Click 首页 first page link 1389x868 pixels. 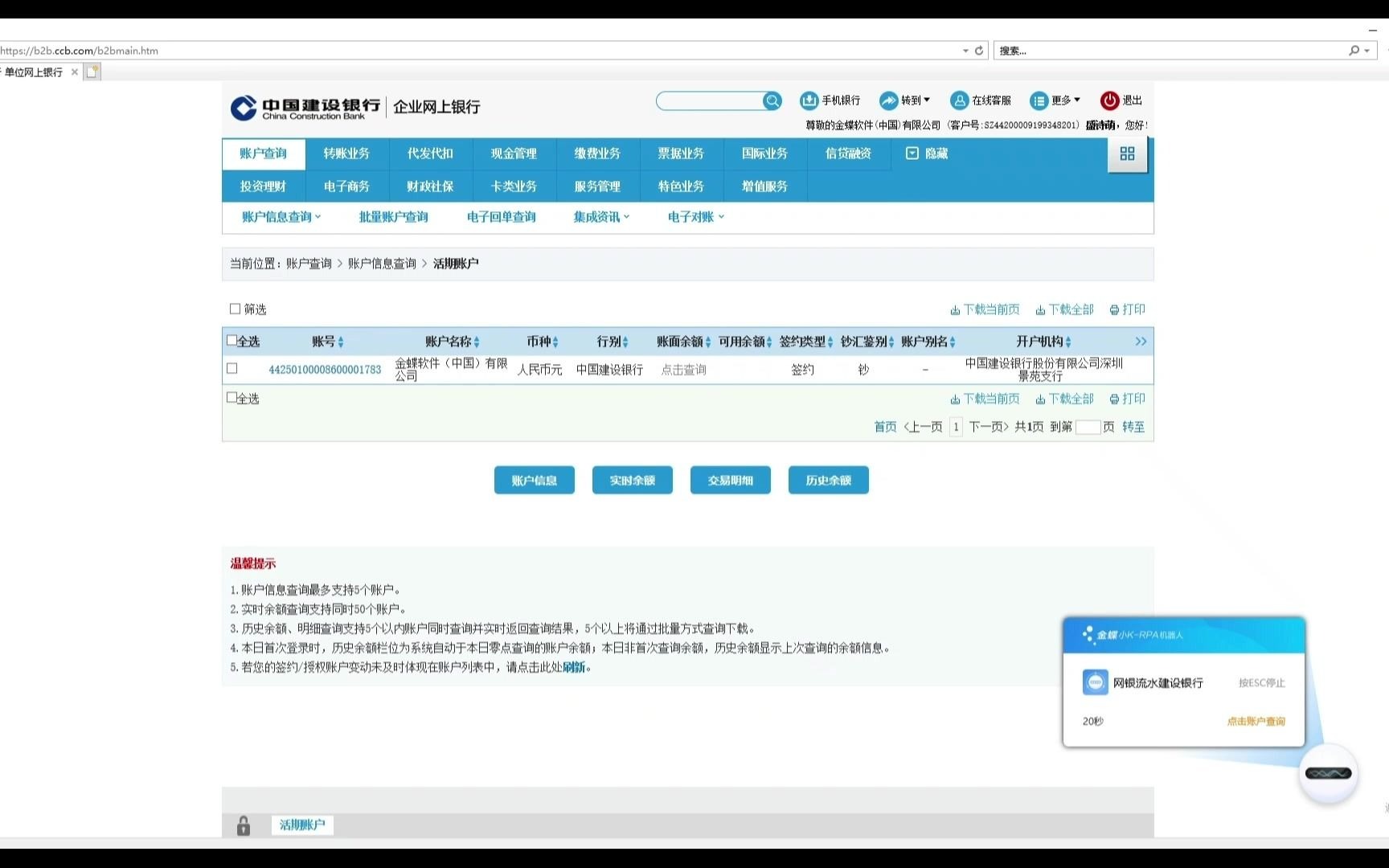click(x=885, y=427)
